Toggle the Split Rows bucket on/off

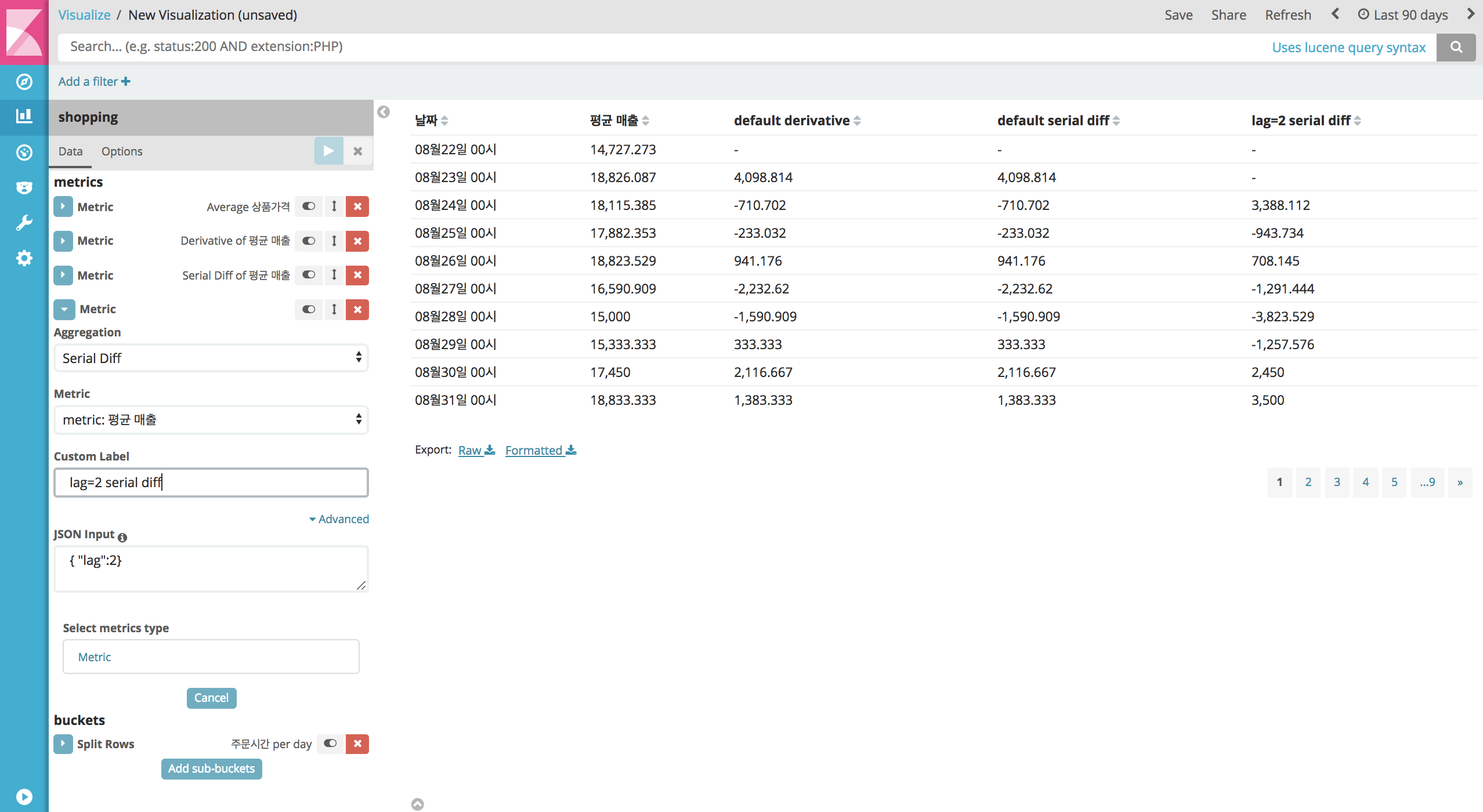coord(330,744)
